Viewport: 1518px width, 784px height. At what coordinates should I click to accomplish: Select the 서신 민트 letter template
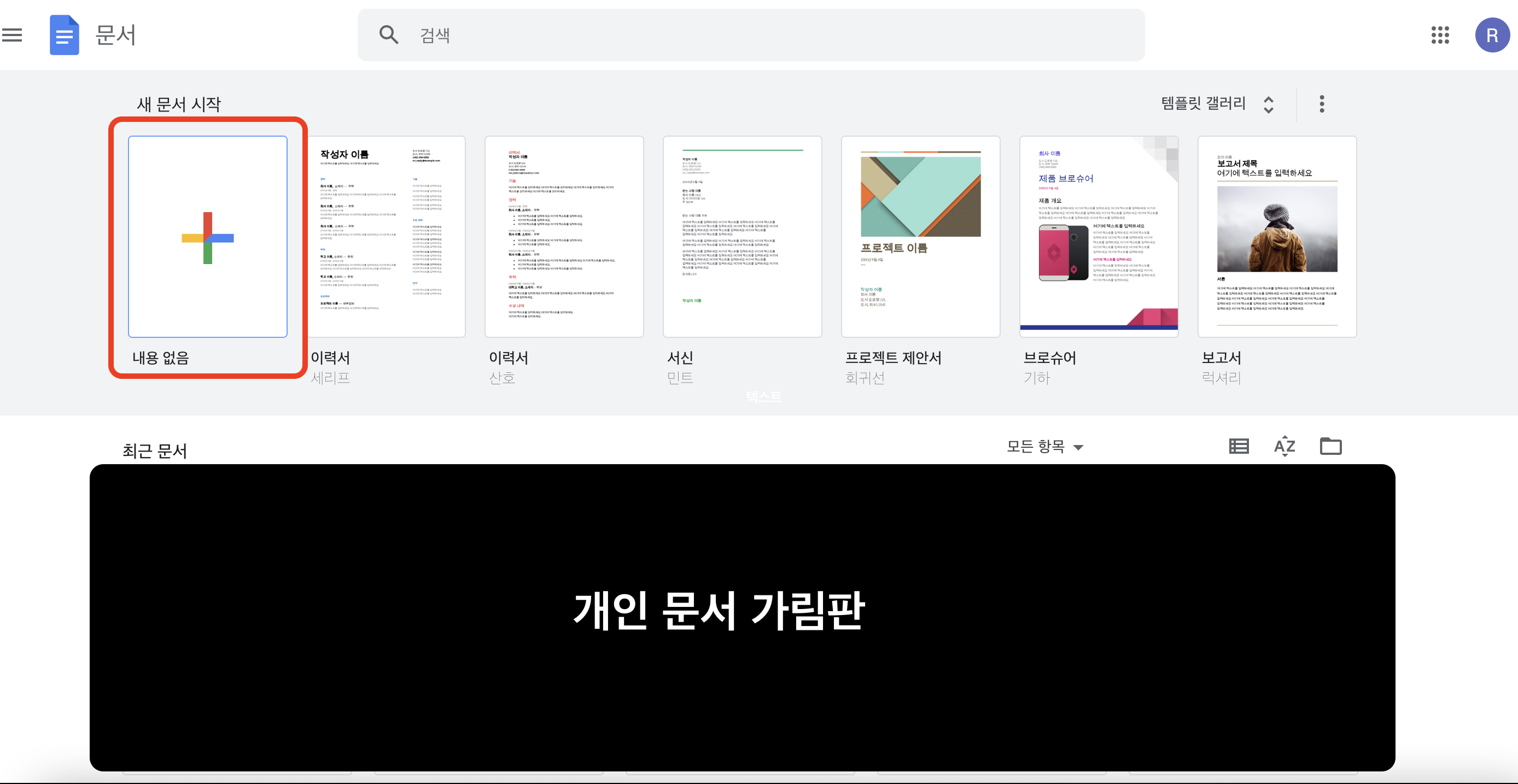tap(742, 237)
